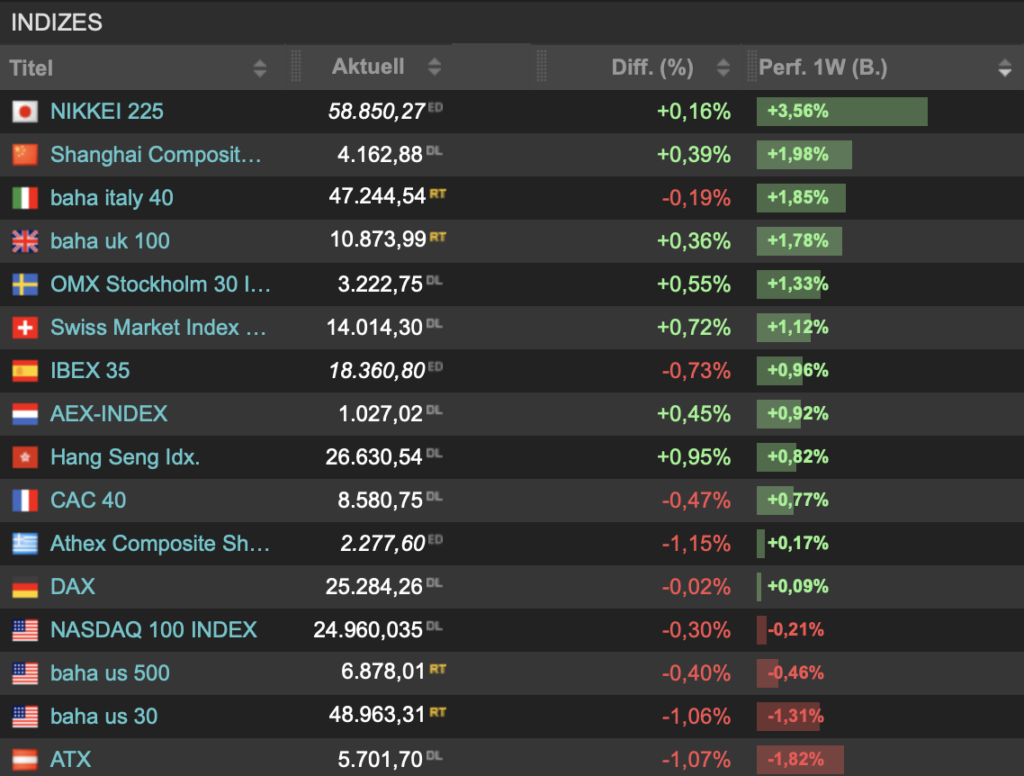Open the Hang Seng Idx. link
1024x776 pixels.
(125, 457)
